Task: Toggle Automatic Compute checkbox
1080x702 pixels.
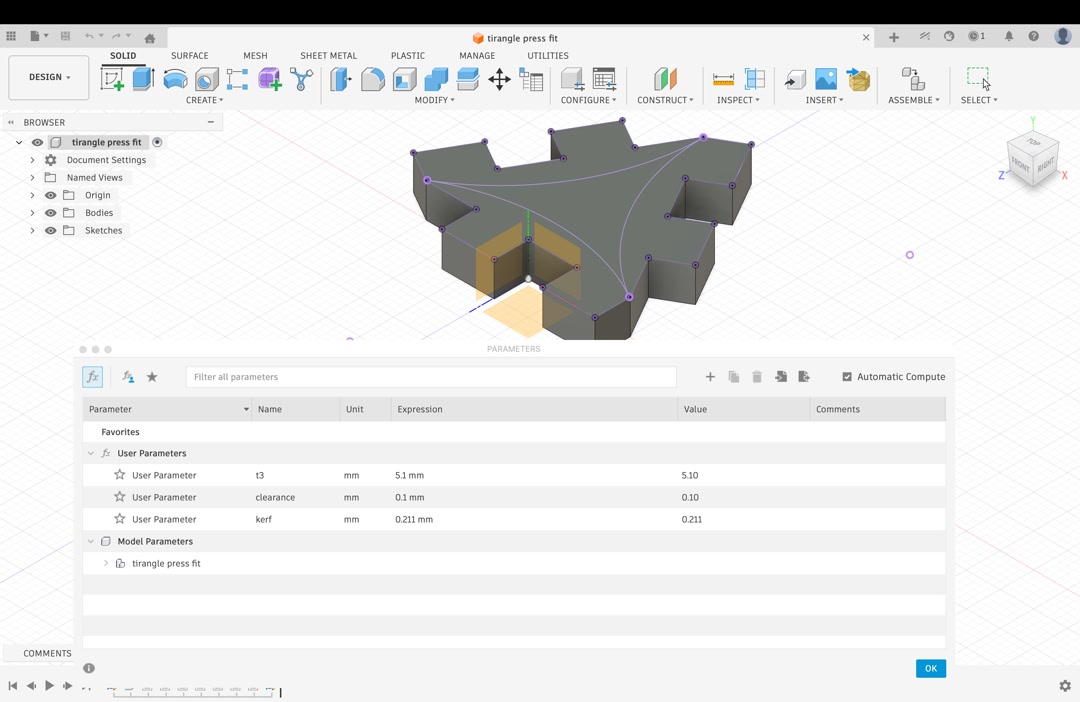Action: click(847, 377)
